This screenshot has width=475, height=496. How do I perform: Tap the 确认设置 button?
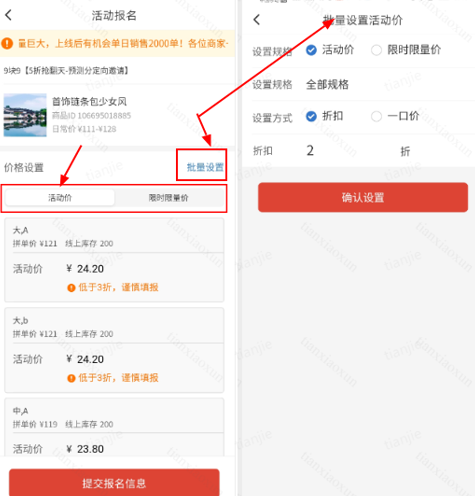tap(363, 197)
